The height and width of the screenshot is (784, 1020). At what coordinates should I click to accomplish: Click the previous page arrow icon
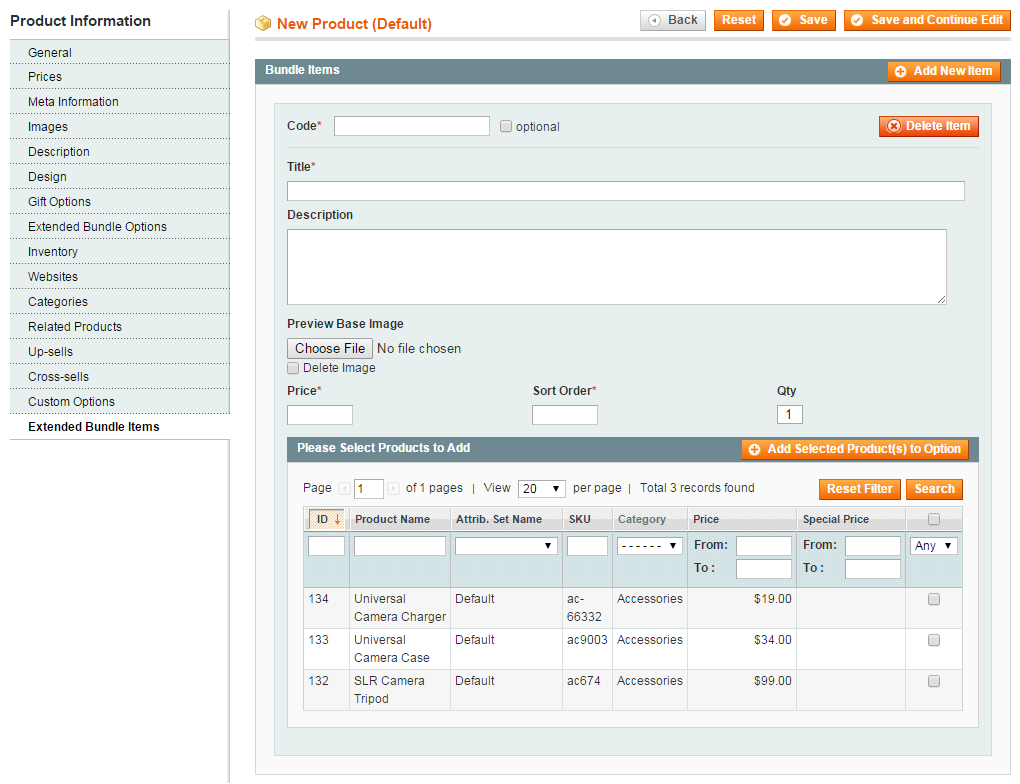pyautogui.click(x=344, y=489)
